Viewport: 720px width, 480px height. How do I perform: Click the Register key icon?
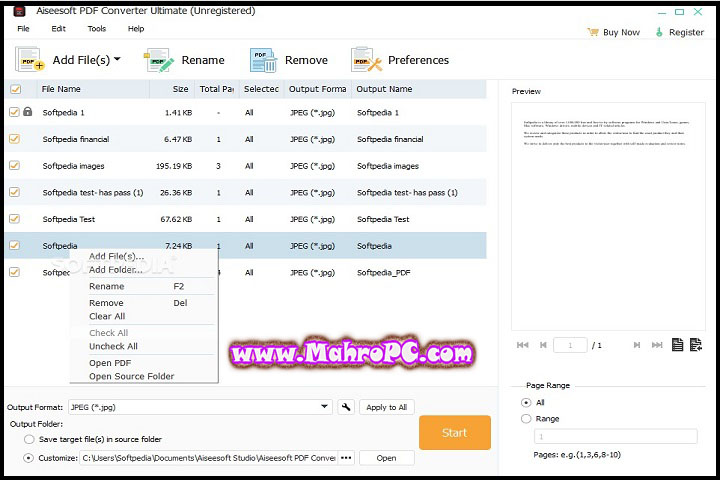coord(659,32)
